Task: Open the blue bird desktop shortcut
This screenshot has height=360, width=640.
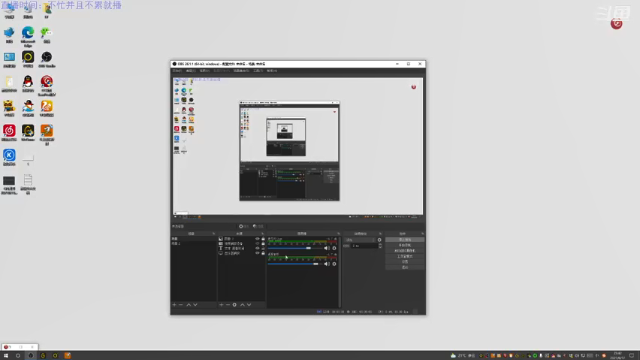Action: point(9,35)
